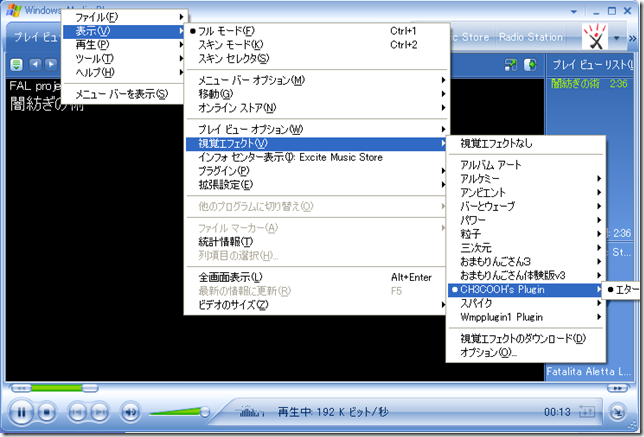Open プラグイン(P) submenu
Screen dimensions: 644x437
[316, 171]
